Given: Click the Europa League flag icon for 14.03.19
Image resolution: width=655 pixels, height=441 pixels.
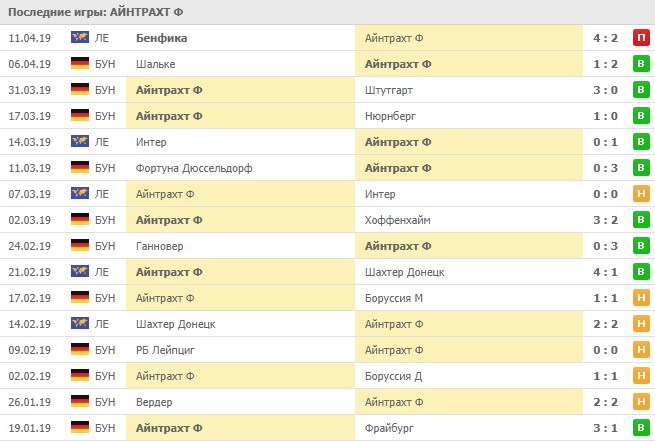Looking at the screenshot, I should tap(81, 142).
